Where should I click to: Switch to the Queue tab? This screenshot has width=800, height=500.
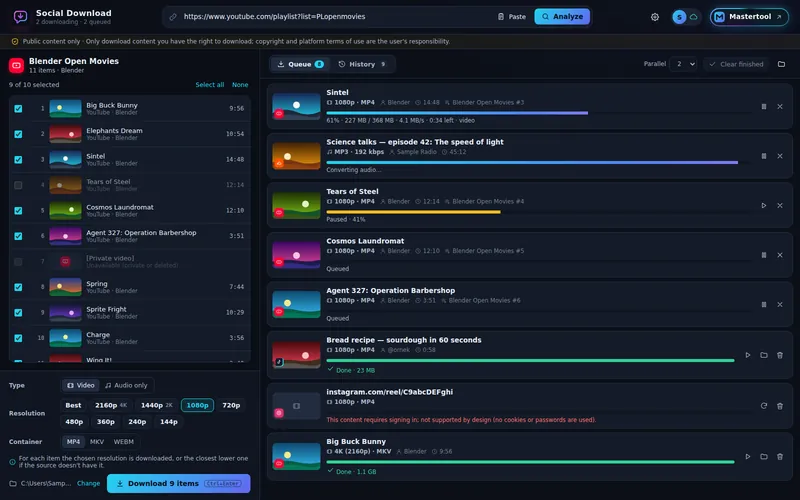click(x=300, y=64)
